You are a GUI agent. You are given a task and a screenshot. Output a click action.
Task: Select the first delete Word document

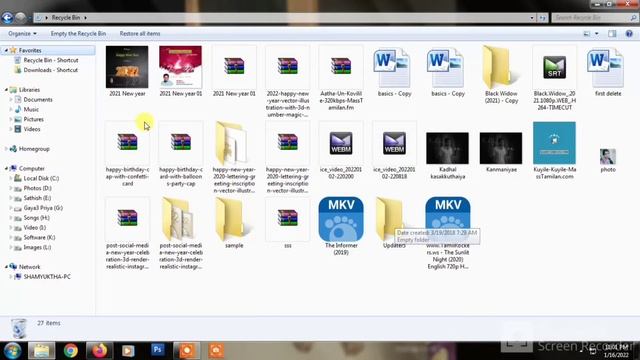click(x=606, y=67)
